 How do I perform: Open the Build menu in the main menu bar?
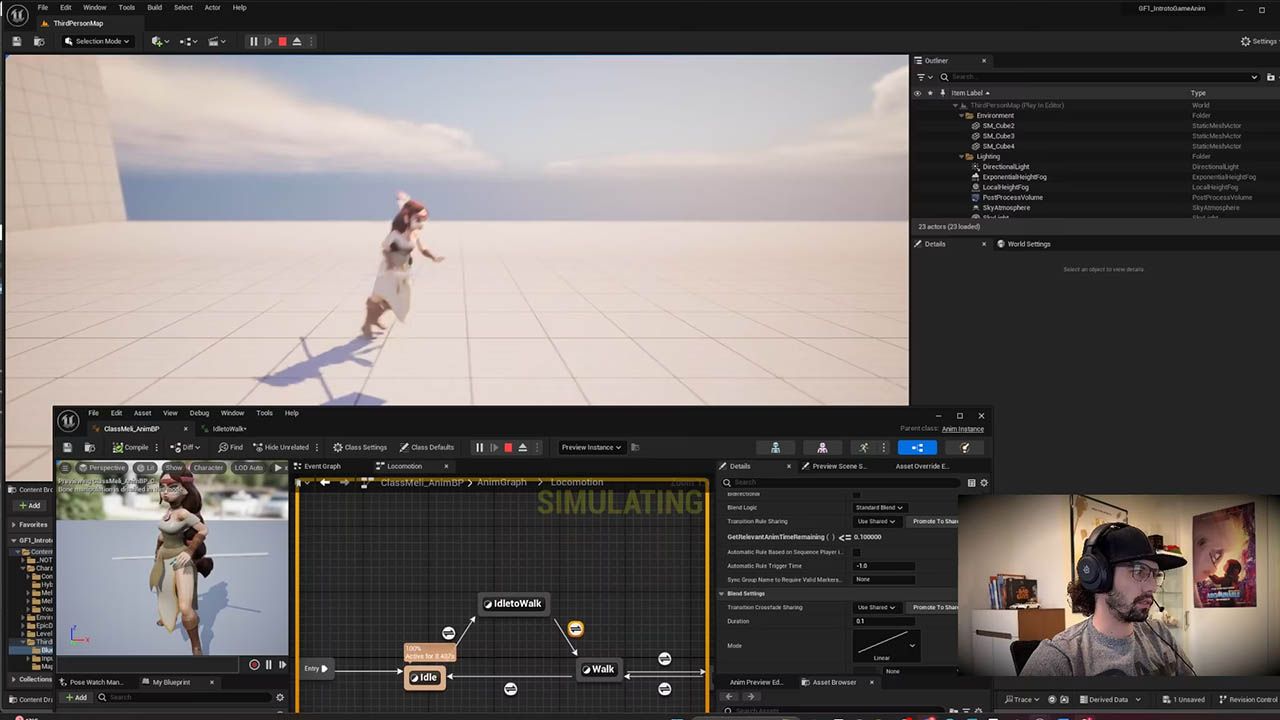[x=154, y=7]
